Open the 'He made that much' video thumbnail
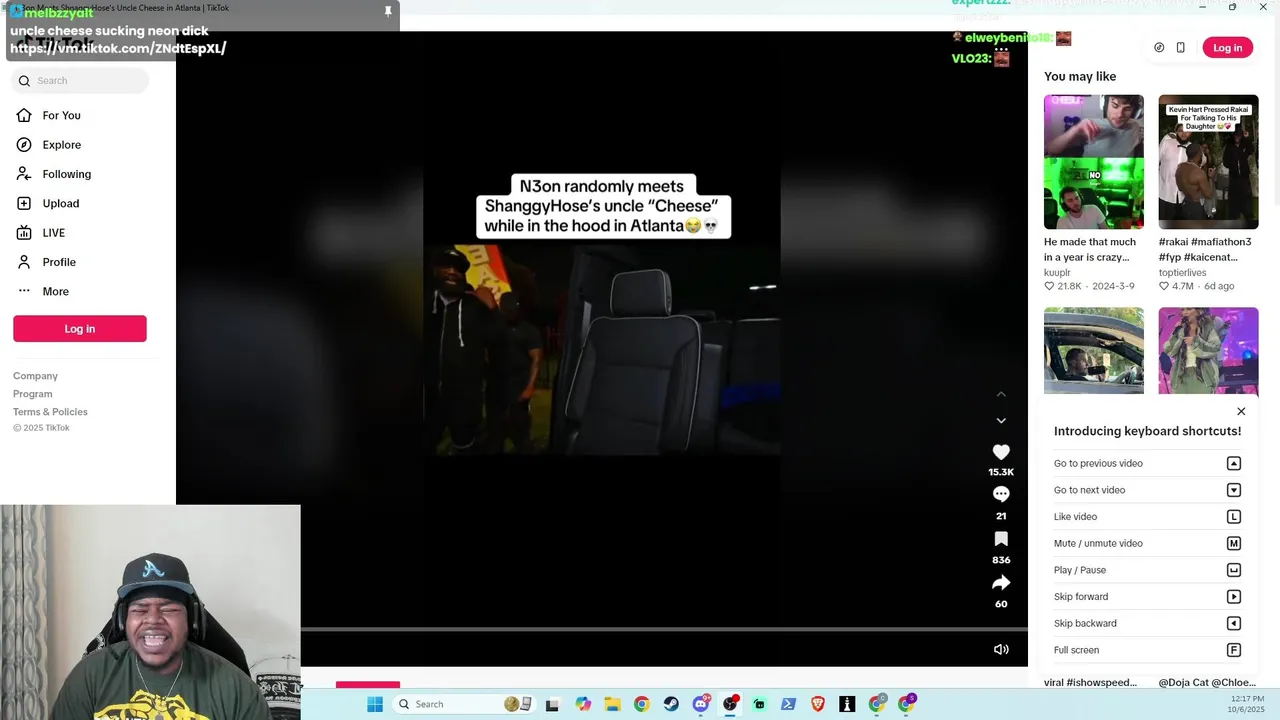The image size is (1280, 720). tap(1094, 162)
